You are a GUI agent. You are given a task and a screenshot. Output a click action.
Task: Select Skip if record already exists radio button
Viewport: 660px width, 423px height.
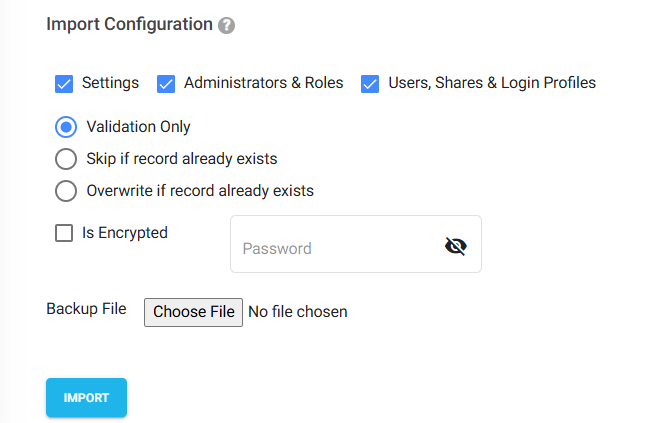click(x=66, y=159)
